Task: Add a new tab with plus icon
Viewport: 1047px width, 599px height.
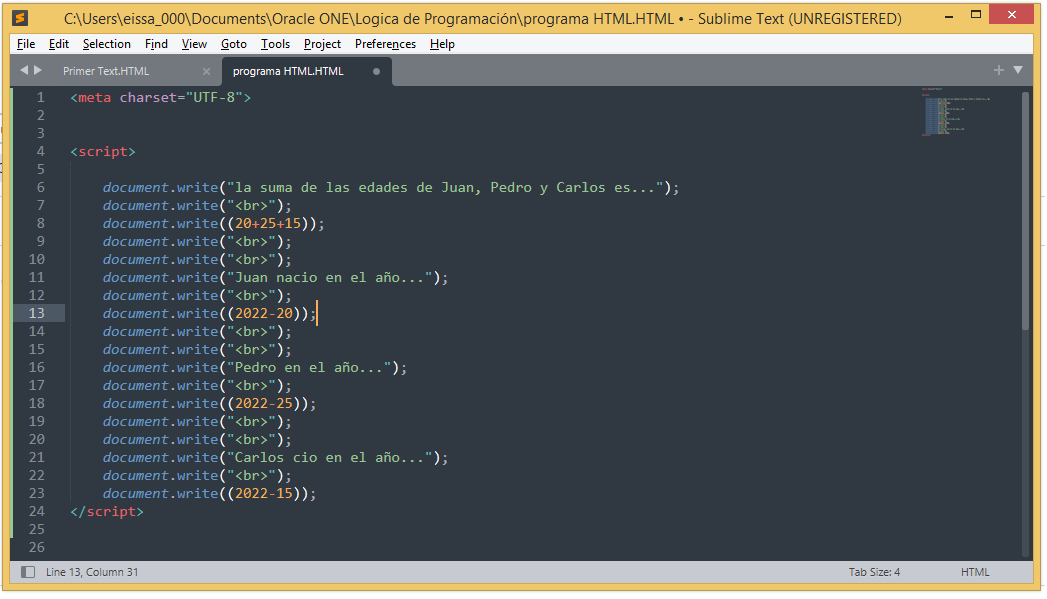Action: pyautogui.click(x=999, y=70)
